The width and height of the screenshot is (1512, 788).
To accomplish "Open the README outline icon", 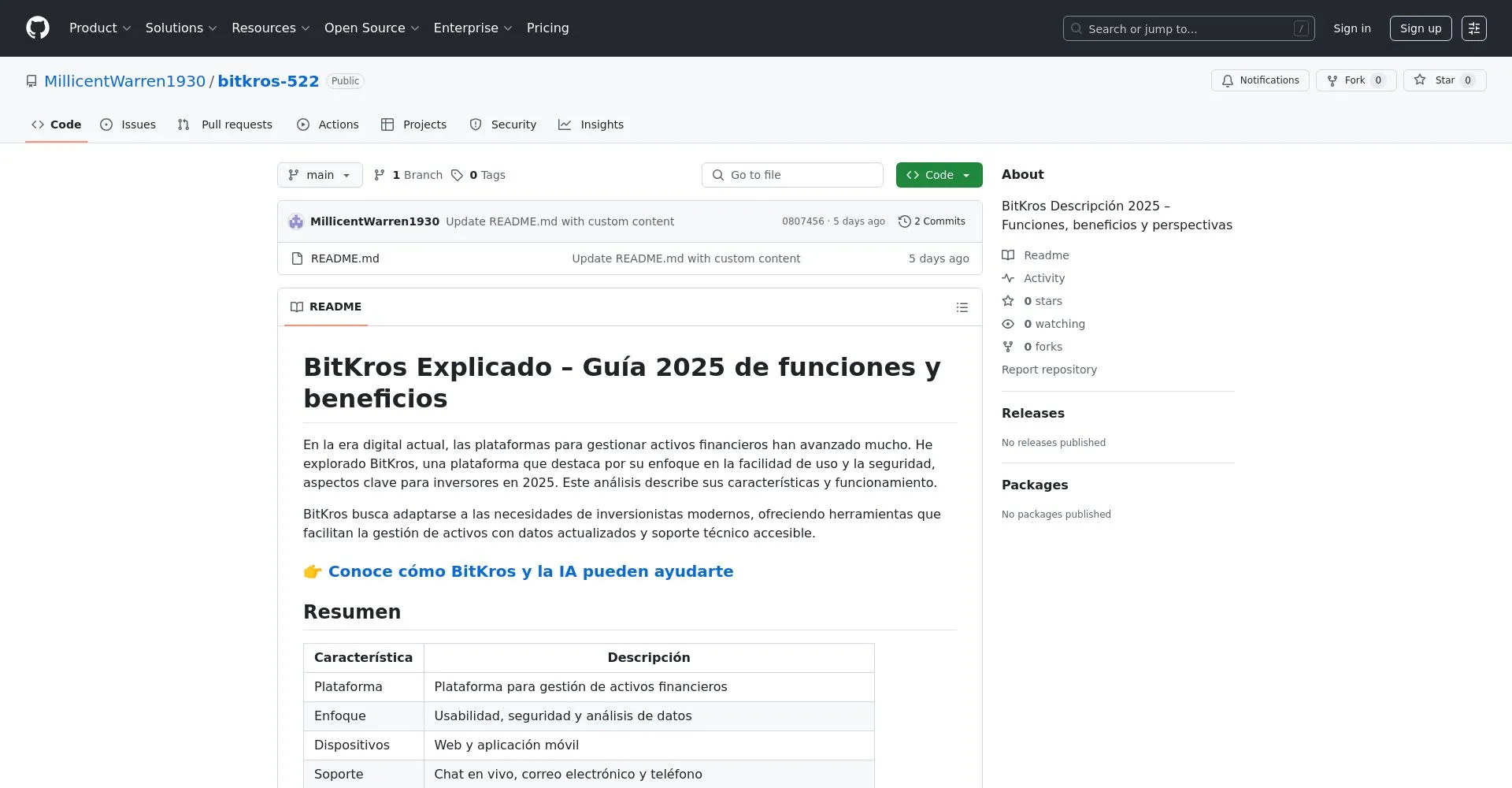I will pos(962,307).
